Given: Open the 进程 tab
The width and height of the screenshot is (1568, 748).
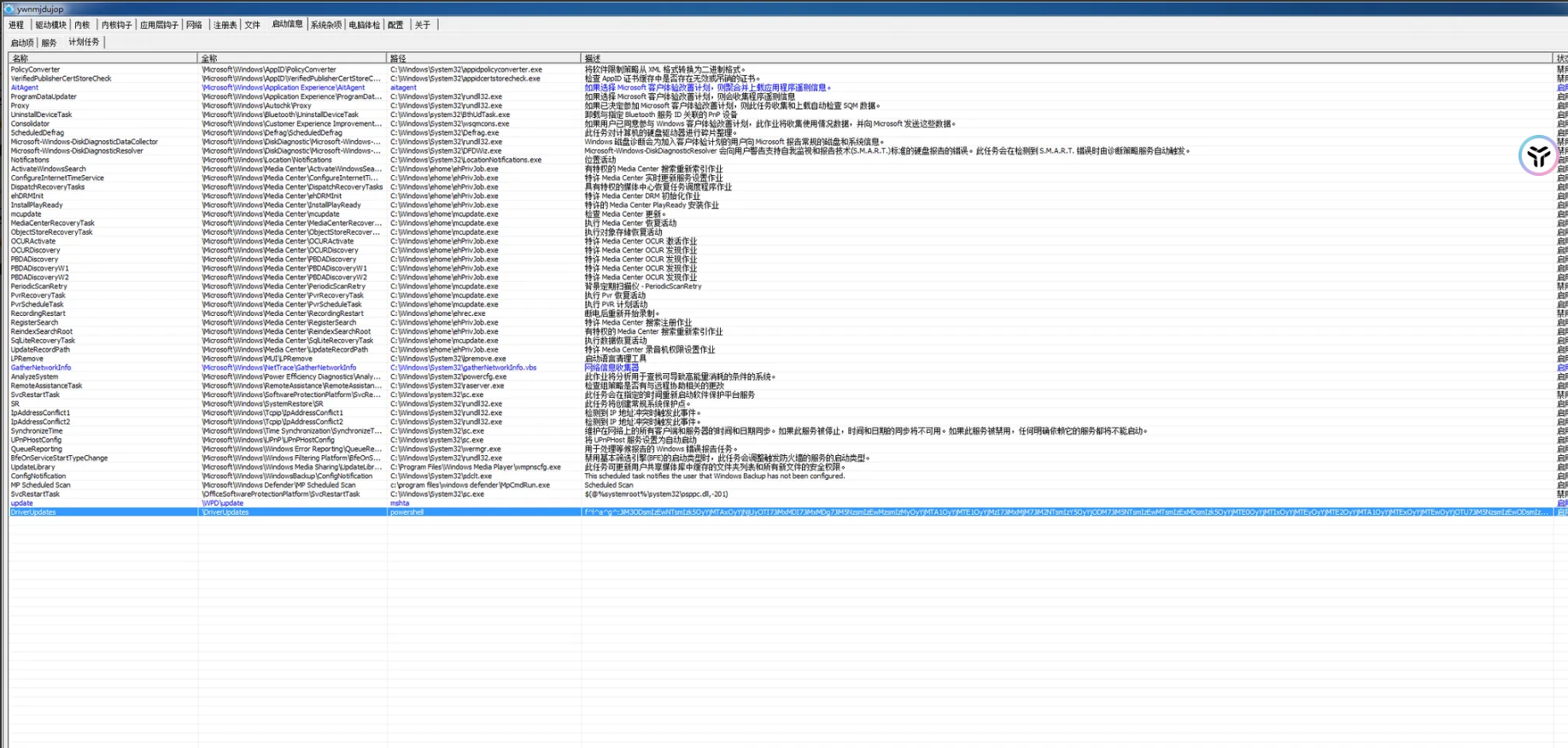Looking at the screenshot, I should tap(16, 25).
